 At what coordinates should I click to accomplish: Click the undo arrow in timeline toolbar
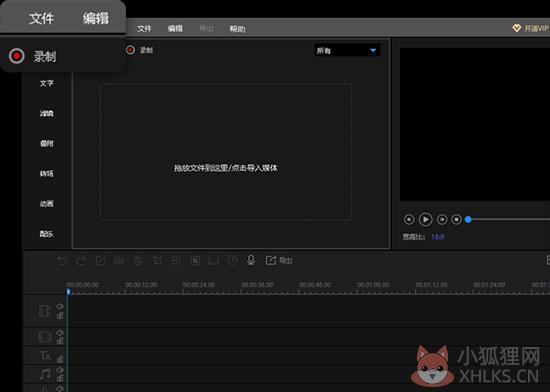[x=62, y=261]
